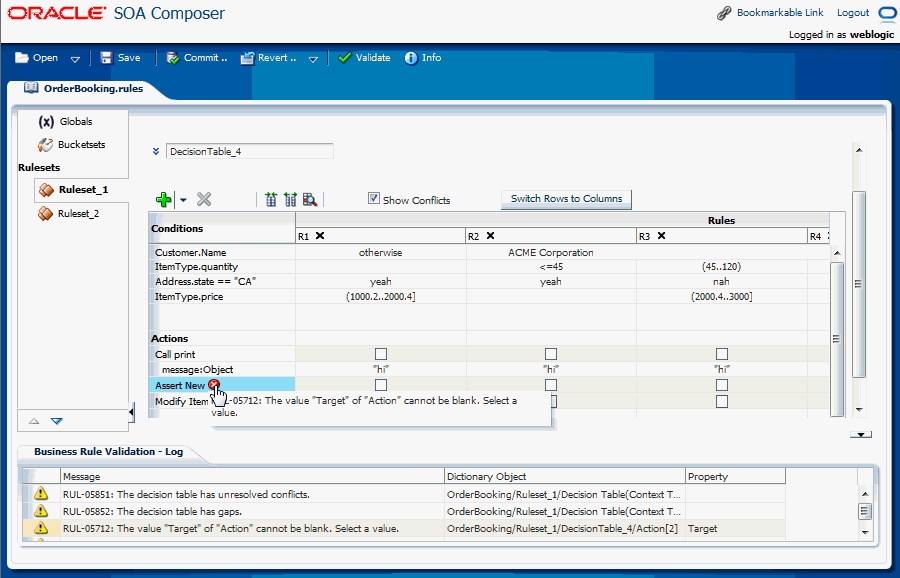The width and height of the screenshot is (900, 578).
Task: Click the Property column header
Action: 735,476
